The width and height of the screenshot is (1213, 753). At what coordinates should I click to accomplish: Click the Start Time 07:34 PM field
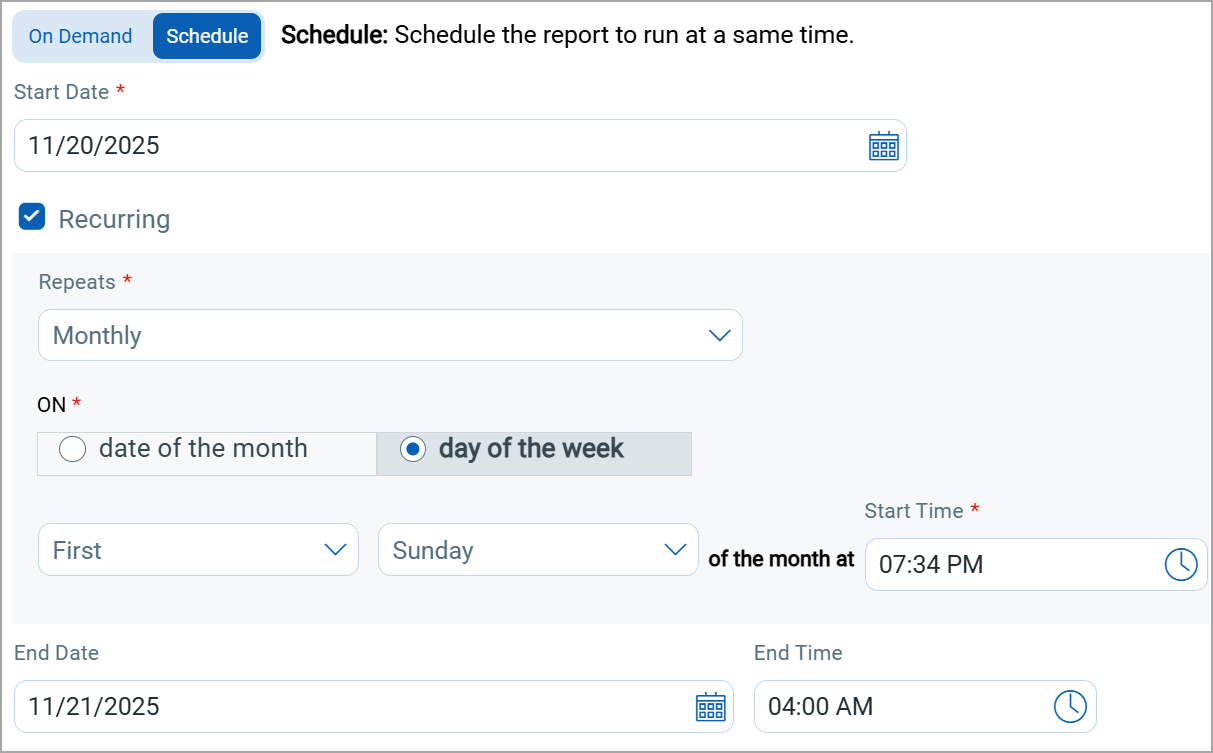coord(1010,565)
